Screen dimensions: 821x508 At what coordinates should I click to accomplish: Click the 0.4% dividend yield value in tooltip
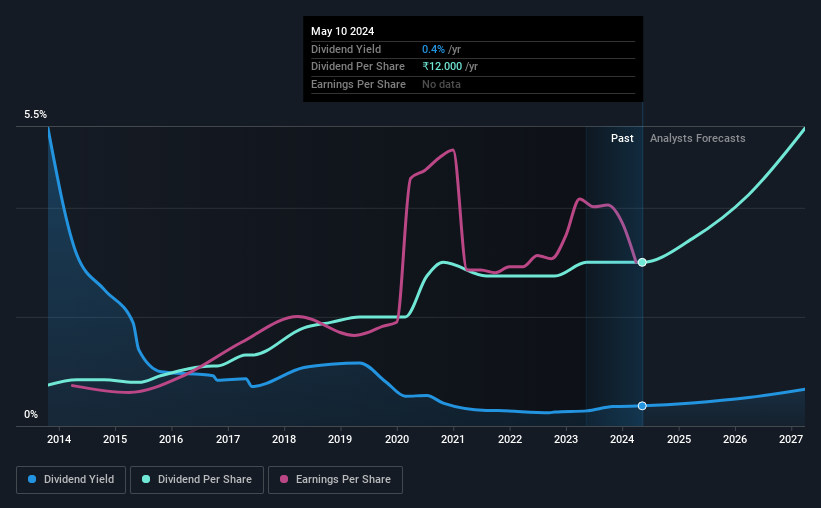[x=434, y=49]
